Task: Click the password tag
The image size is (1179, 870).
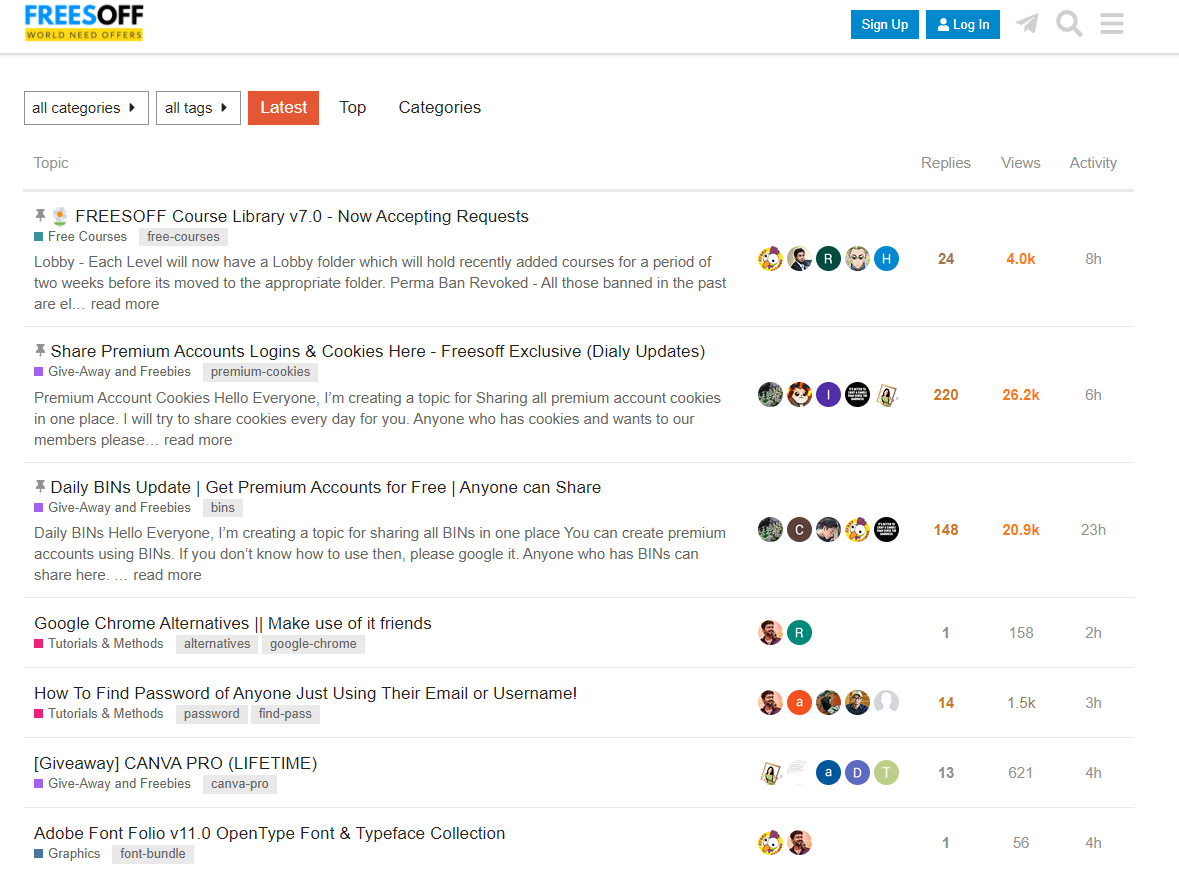Action: pyautogui.click(x=211, y=714)
